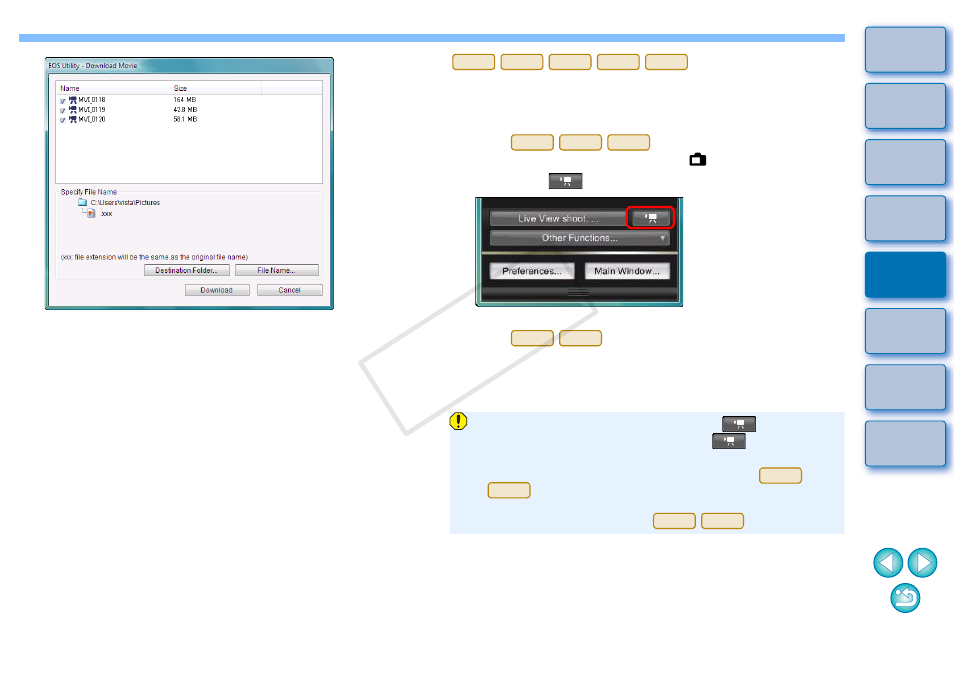Return via the Main Window... button

coord(627,271)
